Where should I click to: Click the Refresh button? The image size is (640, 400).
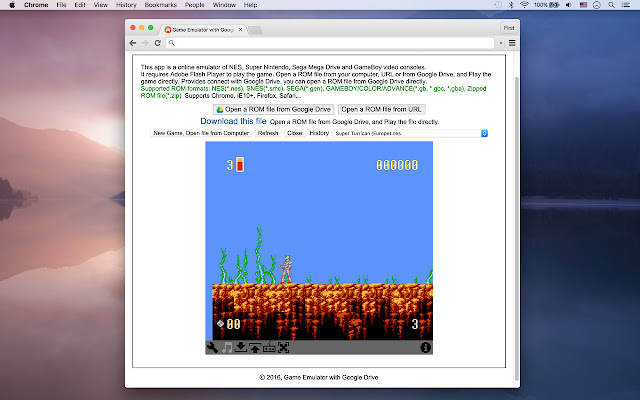pos(268,133)
